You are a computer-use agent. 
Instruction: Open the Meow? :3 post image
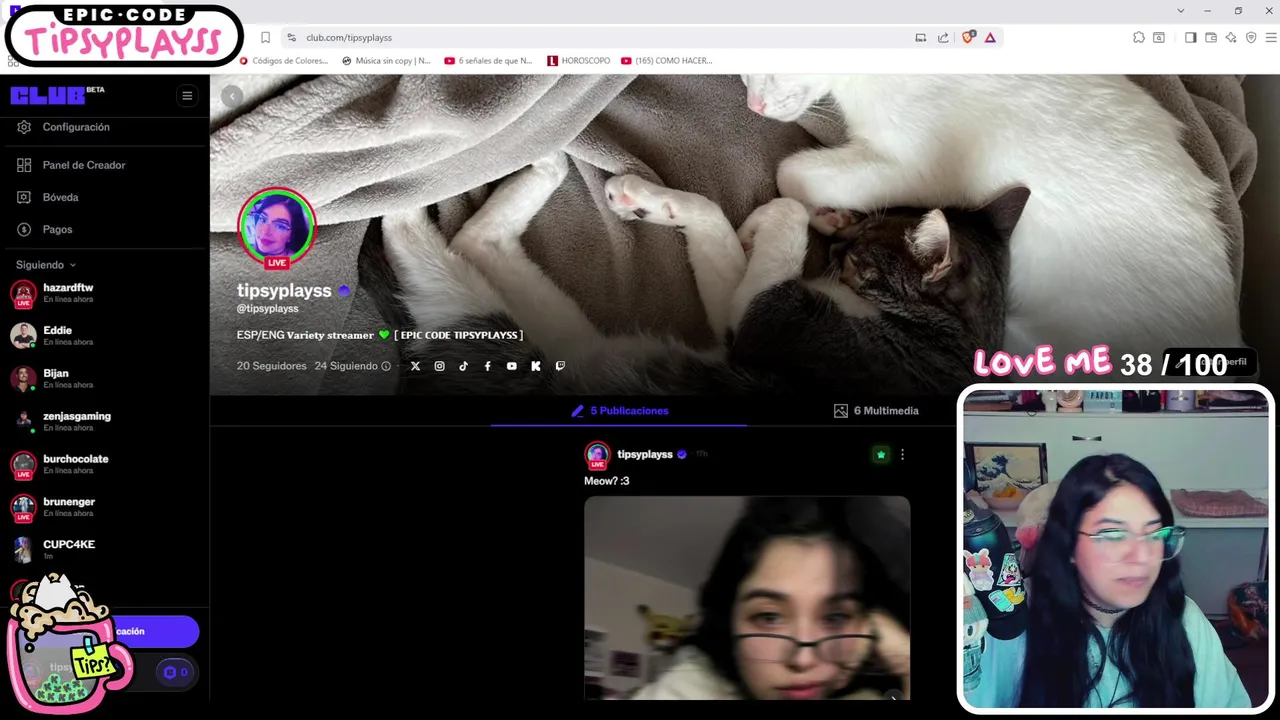point(747,598)
